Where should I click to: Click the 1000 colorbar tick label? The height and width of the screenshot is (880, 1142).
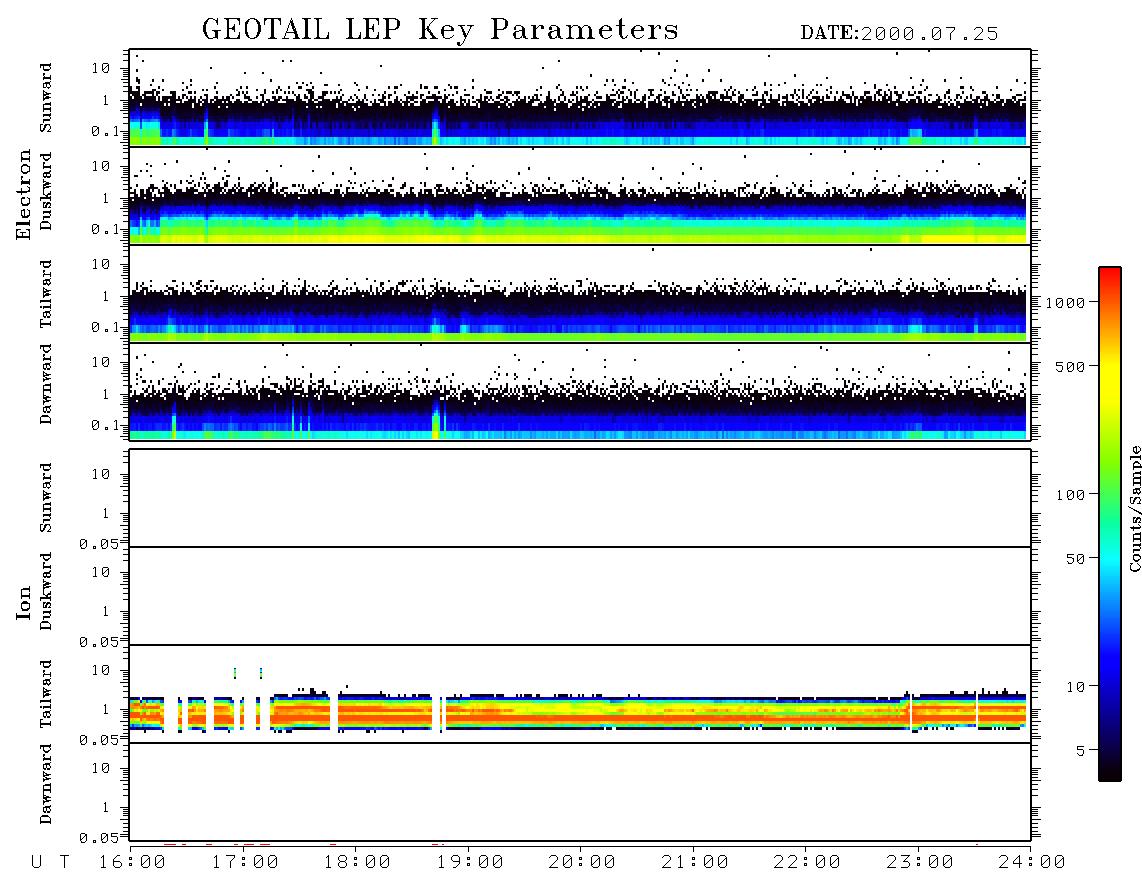[x=1064, y=302]
